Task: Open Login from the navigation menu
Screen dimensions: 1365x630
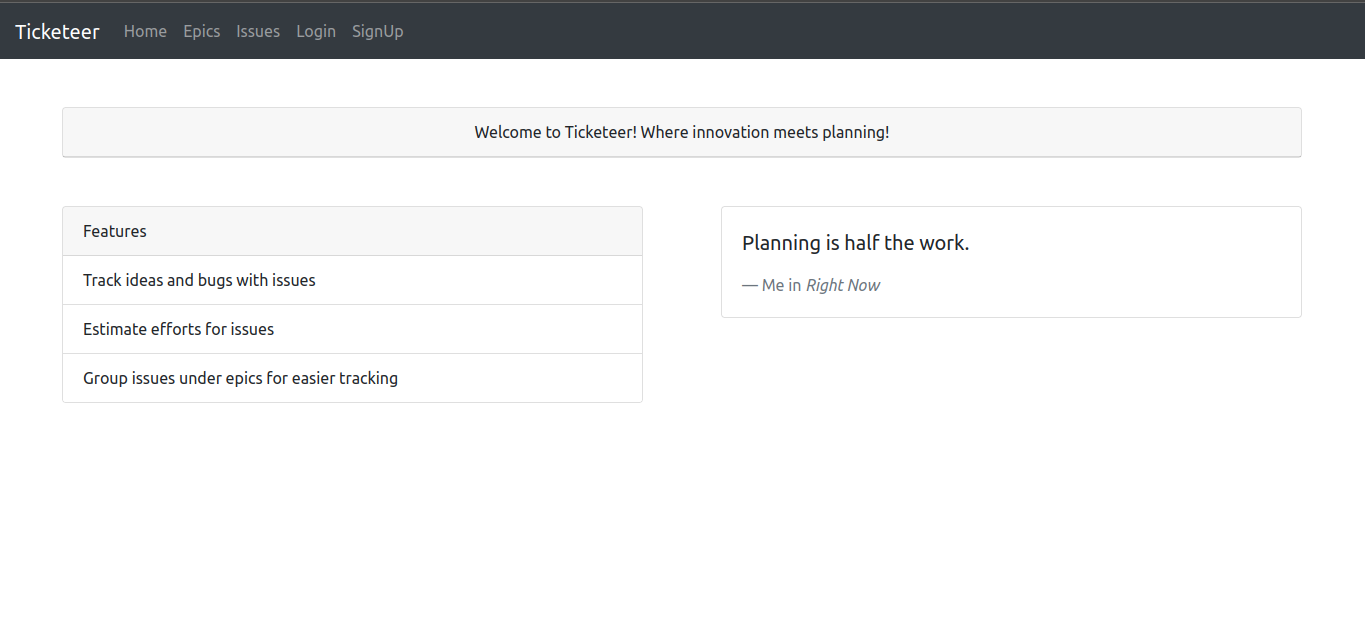Action: click(316, 31)
